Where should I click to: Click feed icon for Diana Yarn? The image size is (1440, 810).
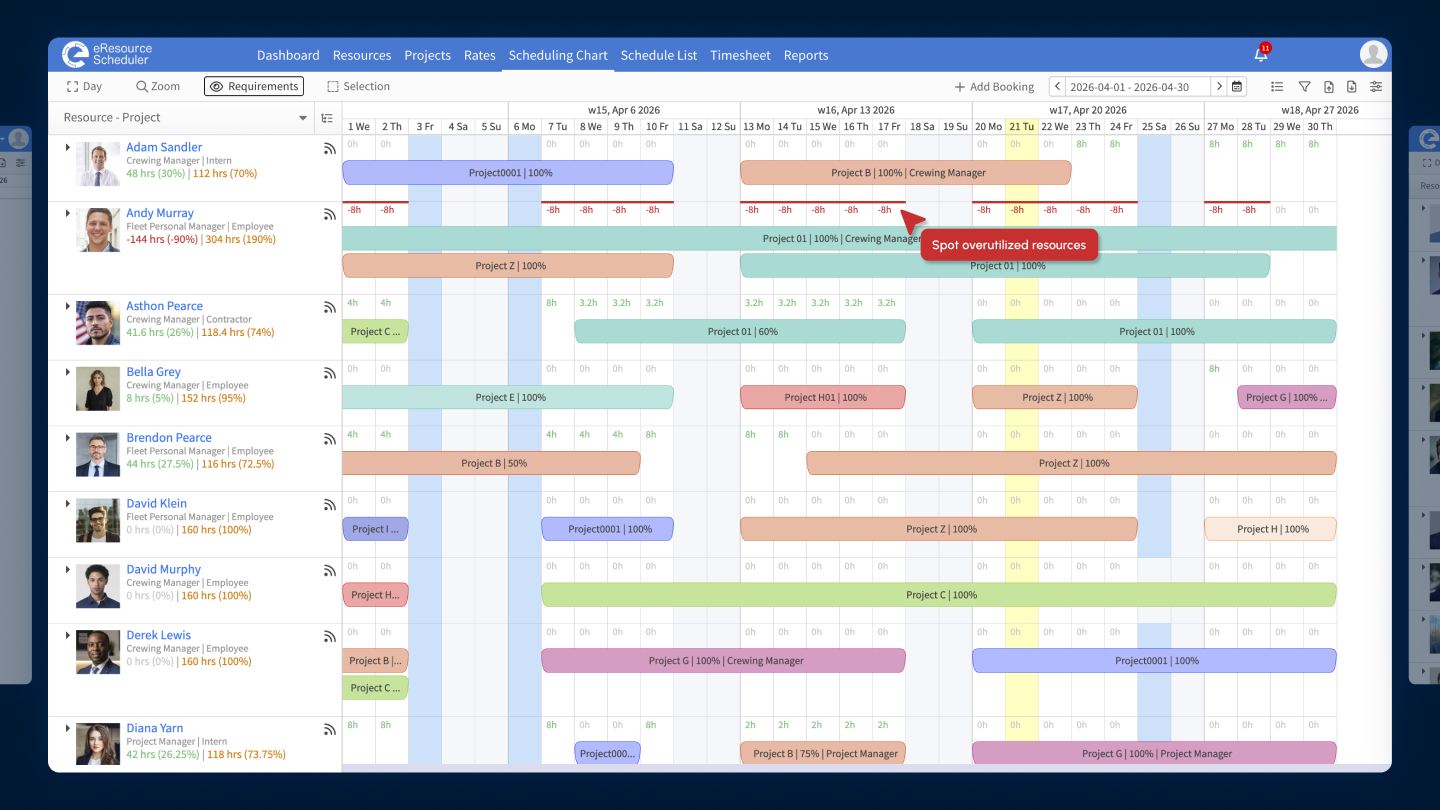pyautogui.click(x=329, y=731)
